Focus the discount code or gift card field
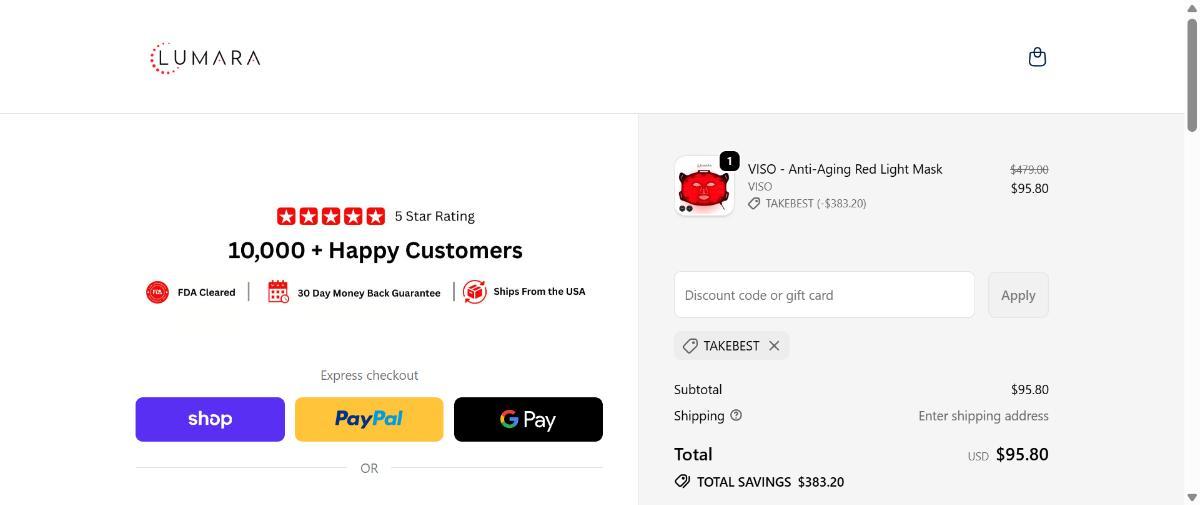 (824, 295)
